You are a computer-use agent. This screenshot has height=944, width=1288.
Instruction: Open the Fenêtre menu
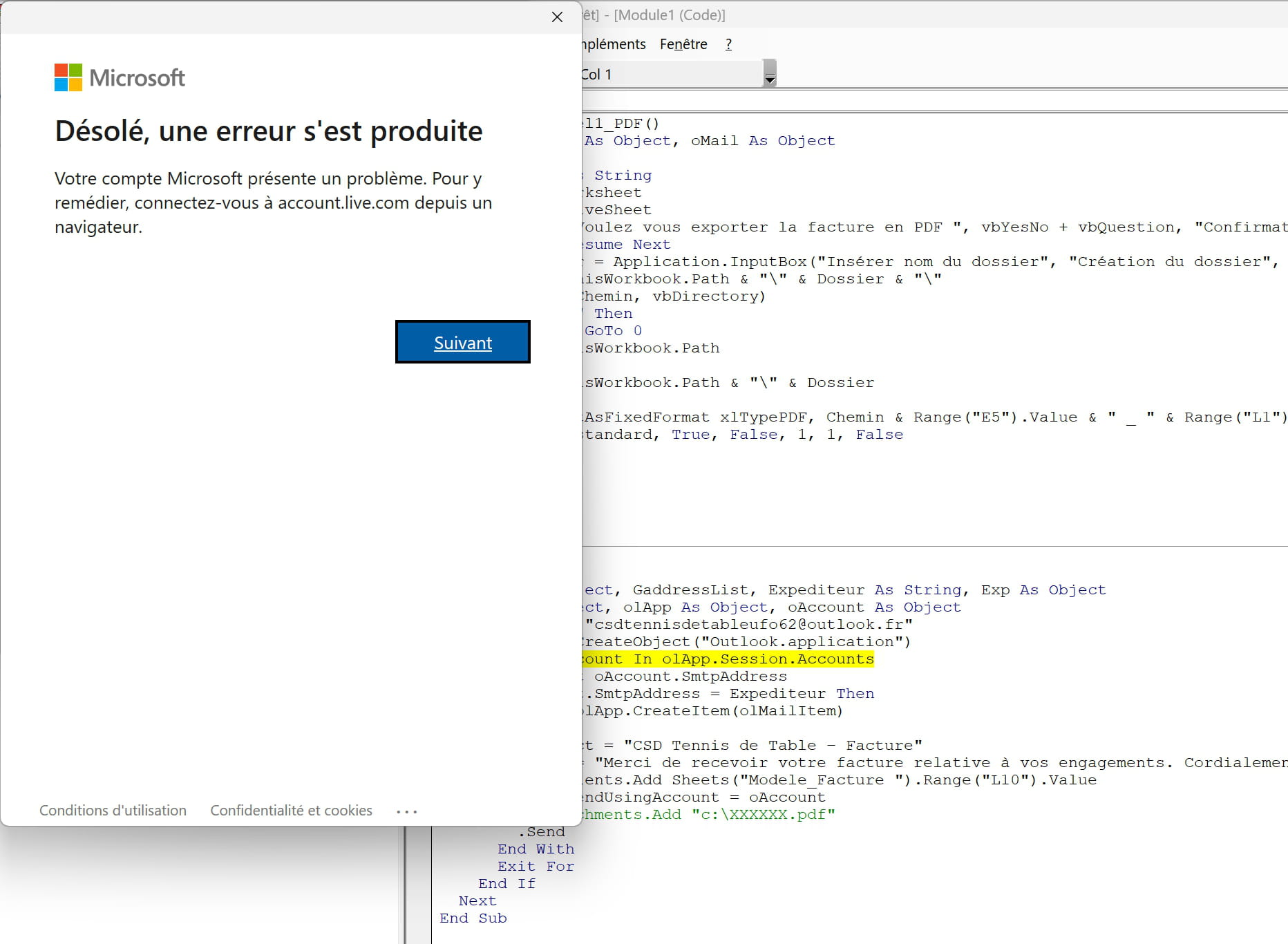tap(683, 44)
